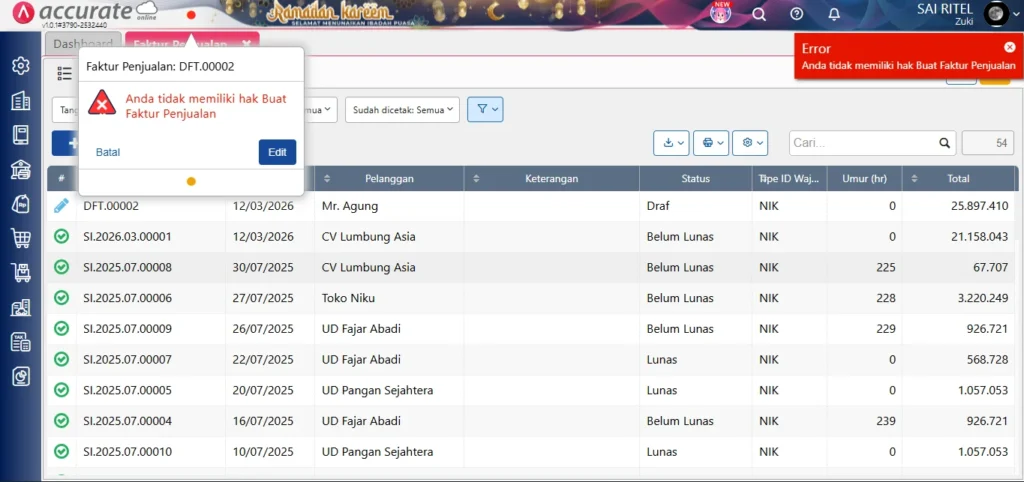Screen dimensions: 1024x482
Task: Open the funnel filter dropdown
Action: (x=485, y=110)
